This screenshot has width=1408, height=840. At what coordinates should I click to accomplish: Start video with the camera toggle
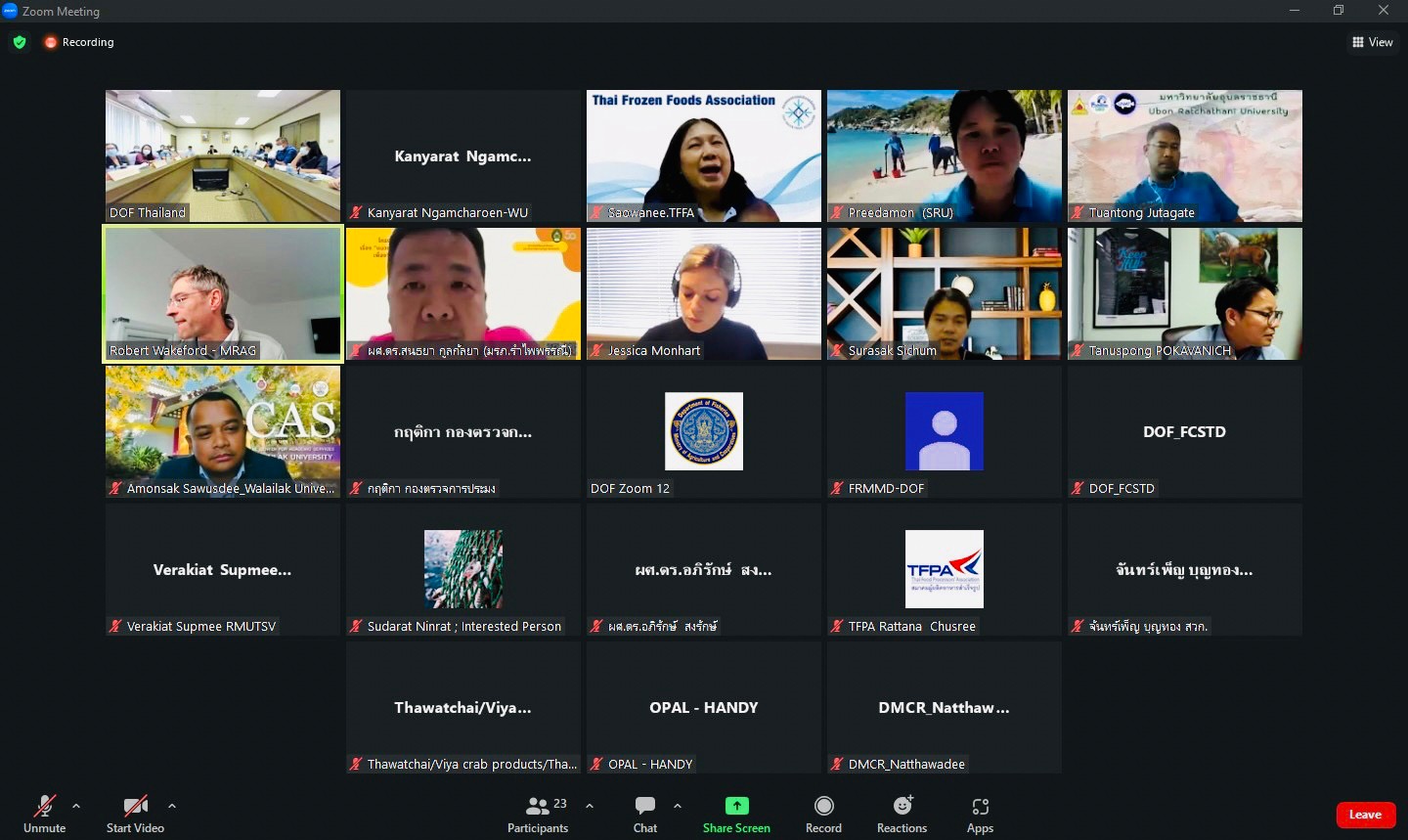point(135,807)
